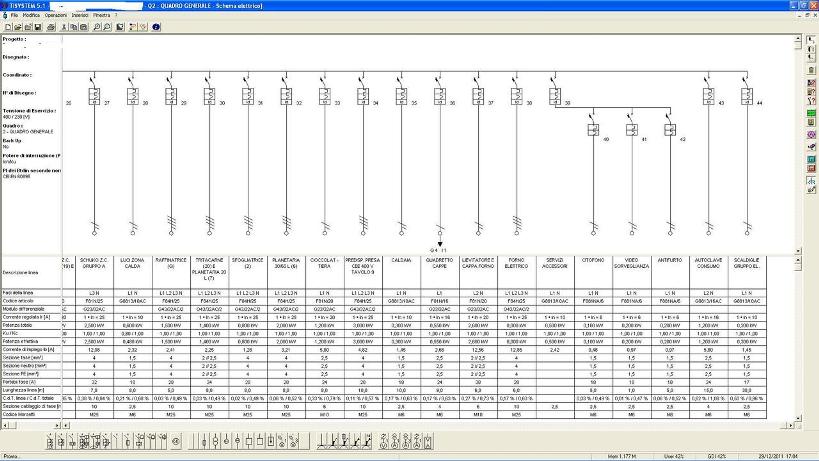The height and width of the screenshot is (461, 819).
Task: Click the Open file folder icon
Action: point(18,27)
